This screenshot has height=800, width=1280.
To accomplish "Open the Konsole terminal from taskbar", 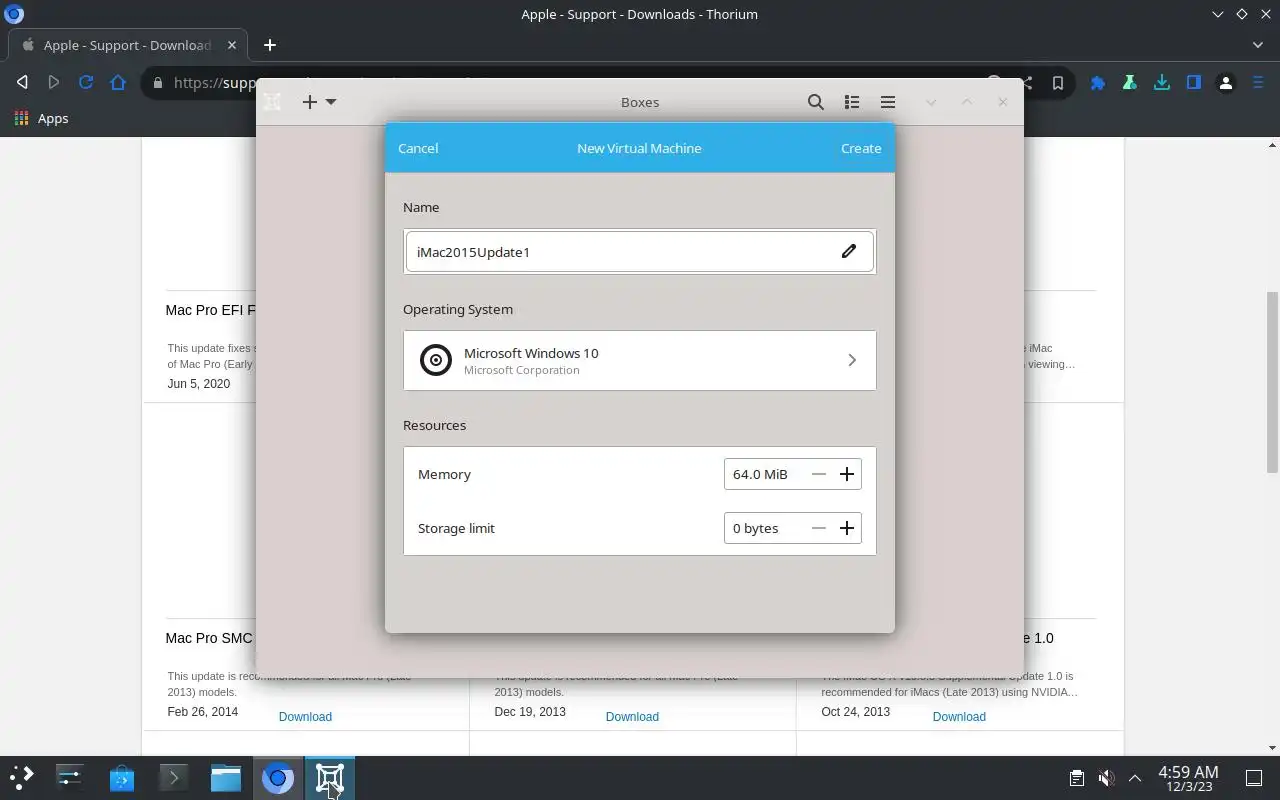I will click(x=174, y=777).
